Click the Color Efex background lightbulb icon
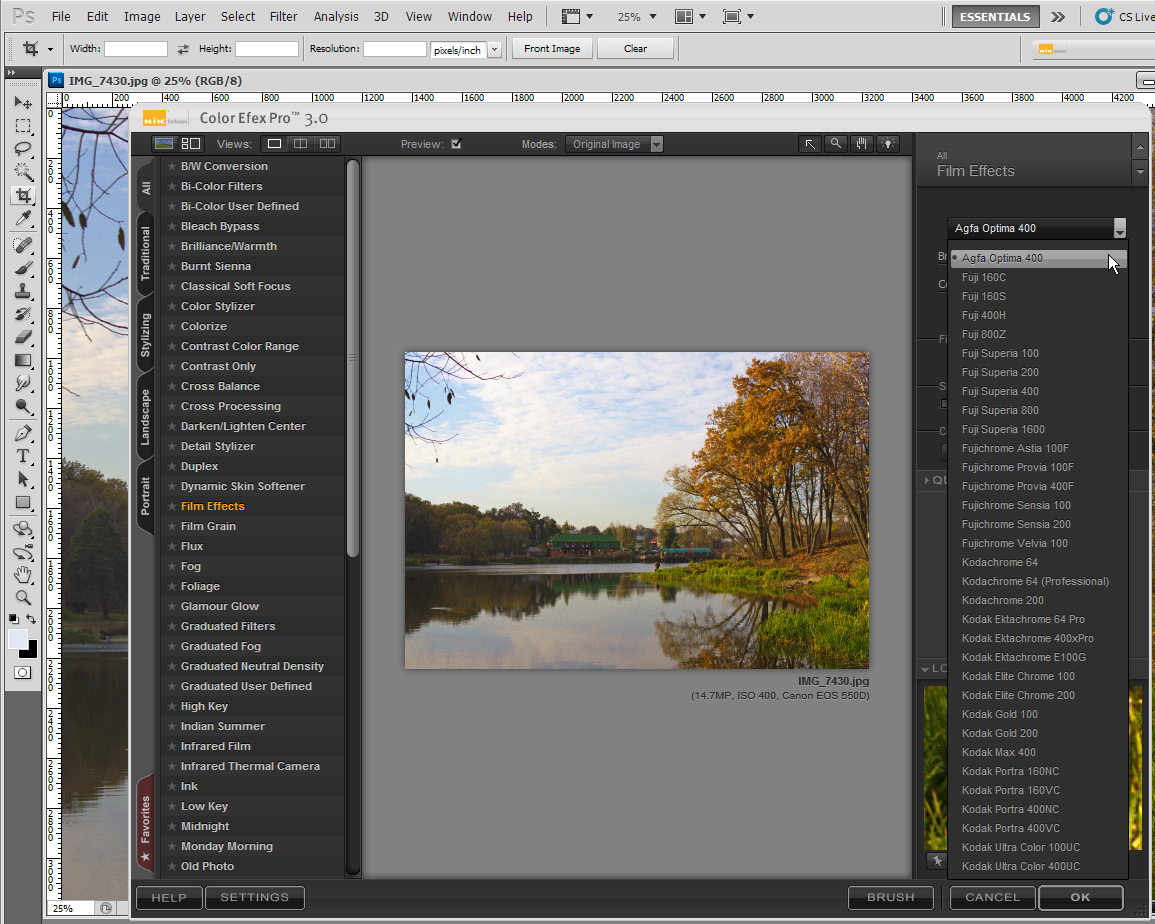1155x924 pixels. click(x=888, y=144)
